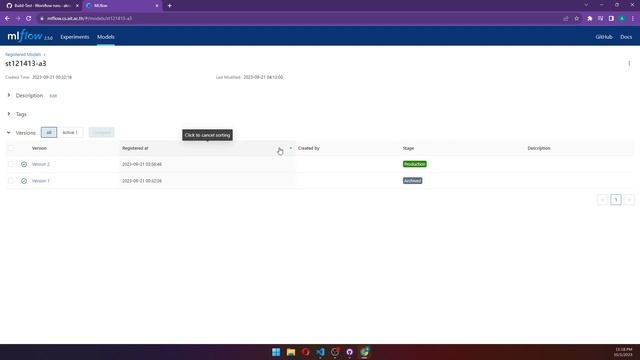Open Version 2 details
The width and height of the screenshot is (640, 360).
41,164
